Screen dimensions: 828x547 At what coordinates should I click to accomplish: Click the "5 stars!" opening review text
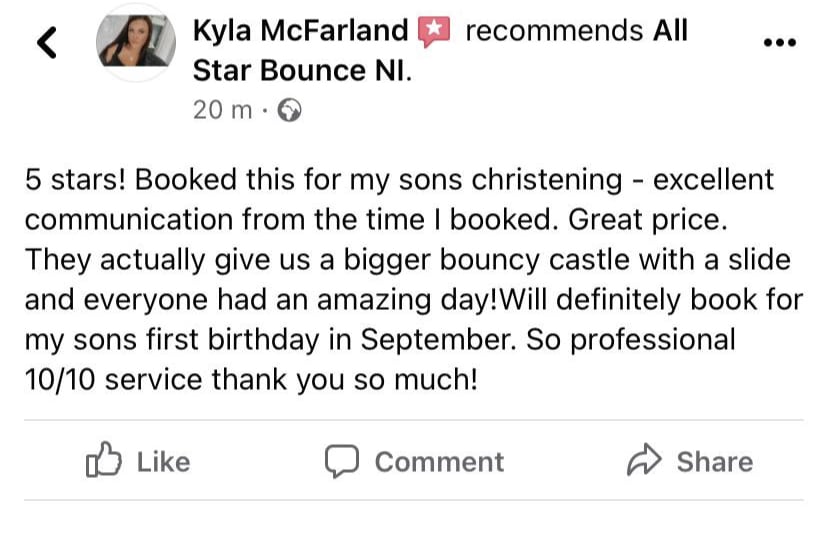pyautogui.click(x=74, y=180)
